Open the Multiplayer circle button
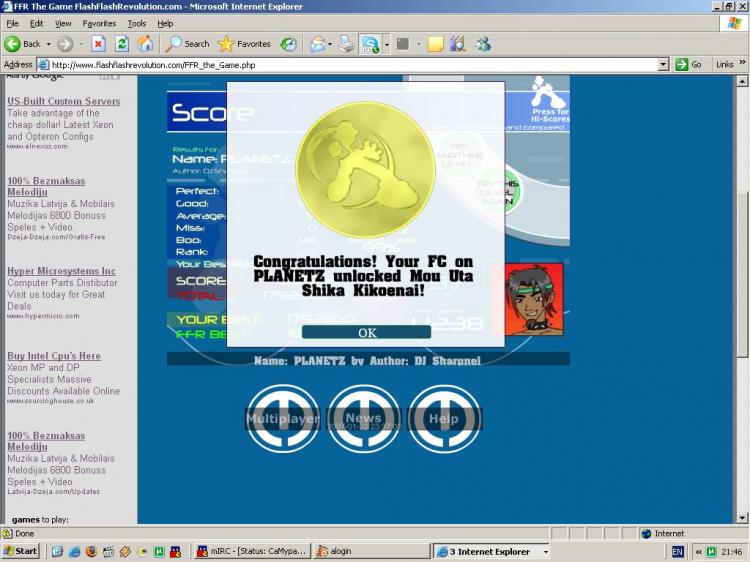Image resolution: width=750 pixels, height=562 pixels. tap(283, 418)
